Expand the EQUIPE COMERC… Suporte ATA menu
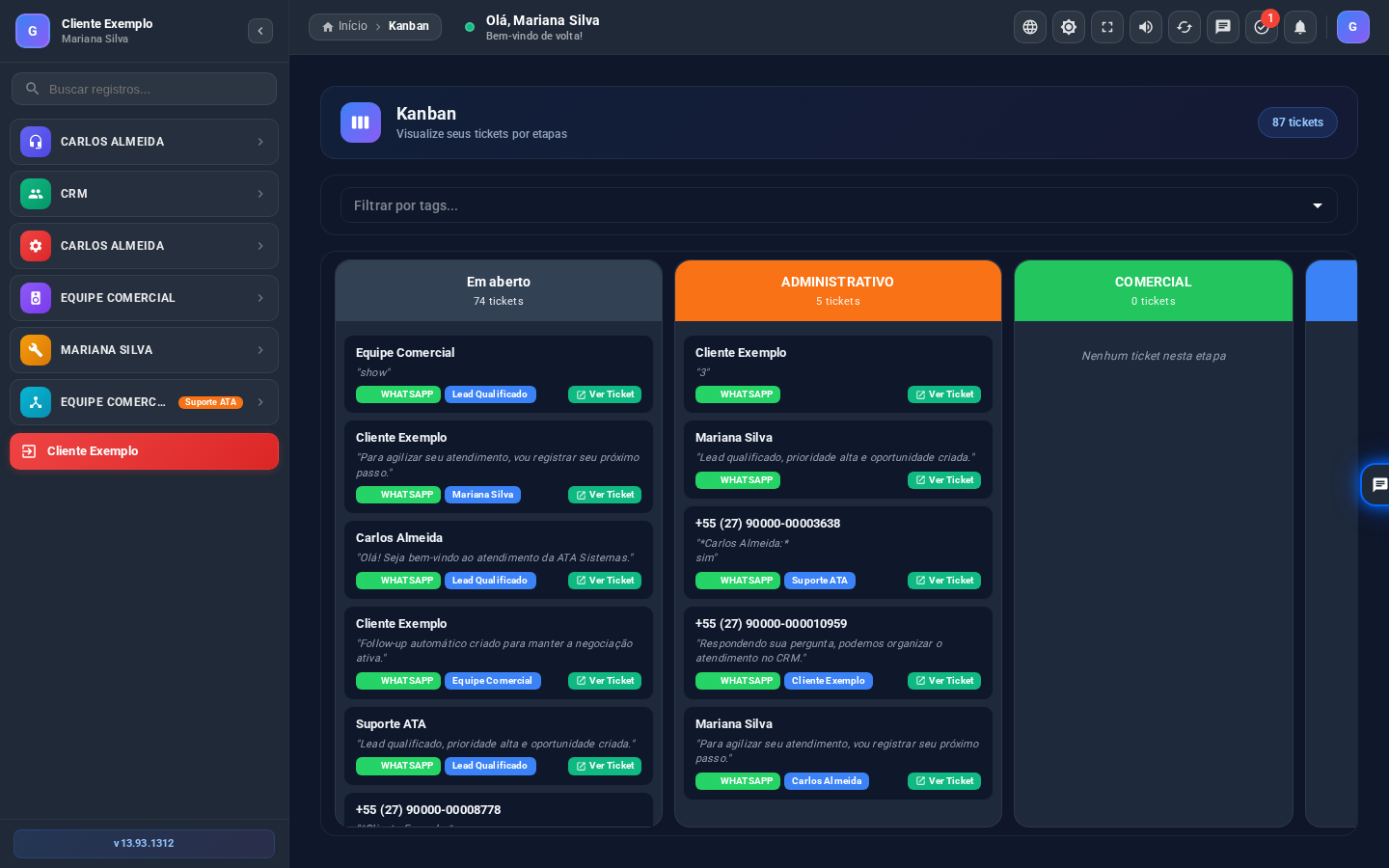The width and height of the screenshot is (1389, 868). click(145, 402)
